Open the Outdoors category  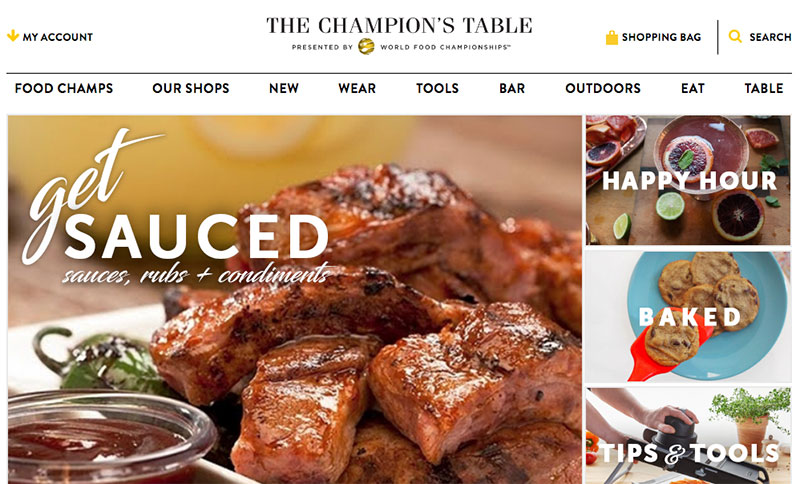[603, 88]
